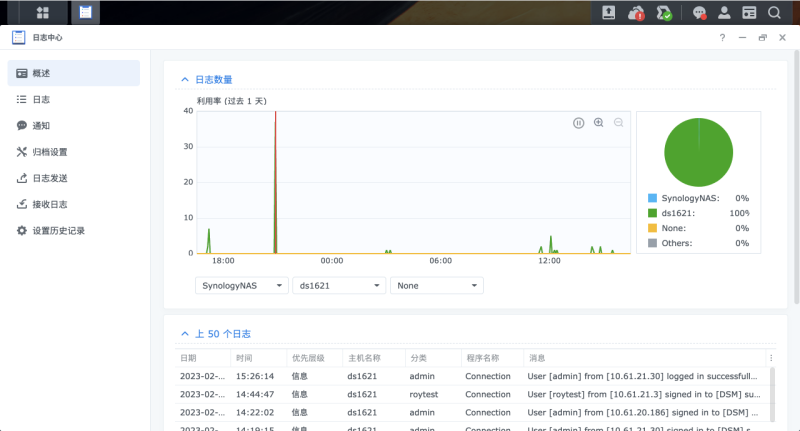This screenshot has height=431, width=800.
Task: Open column options menu in log table
Action: click(x=771, y=358)
